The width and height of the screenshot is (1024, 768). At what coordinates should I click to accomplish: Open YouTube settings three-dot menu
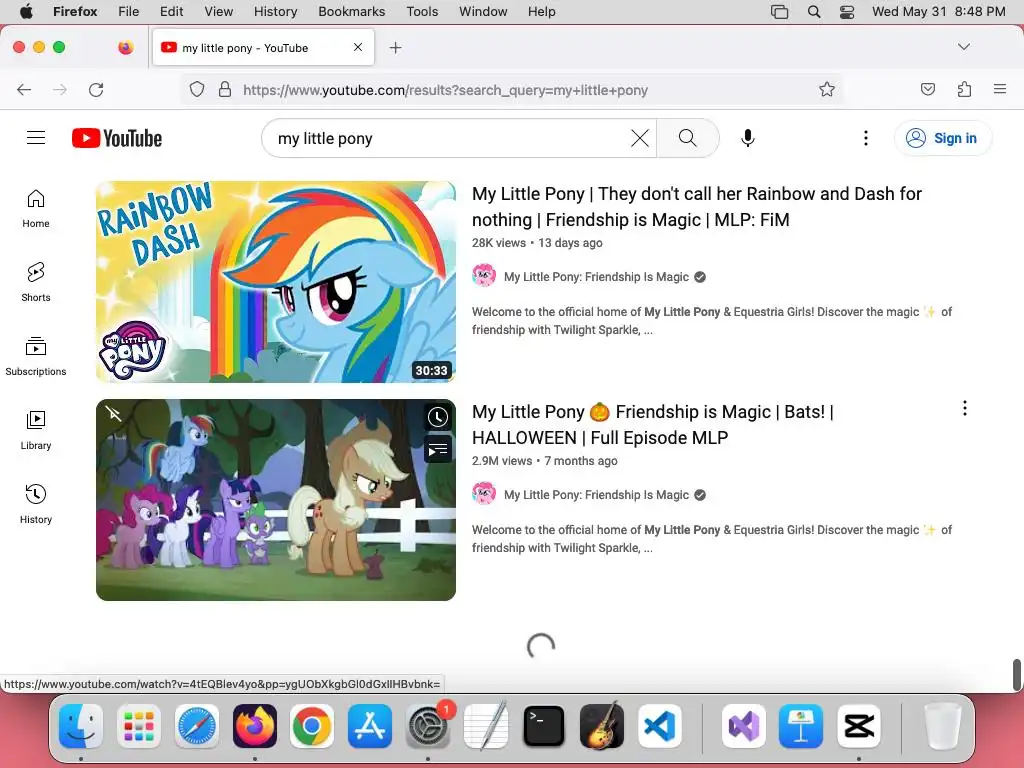point(866,138)
